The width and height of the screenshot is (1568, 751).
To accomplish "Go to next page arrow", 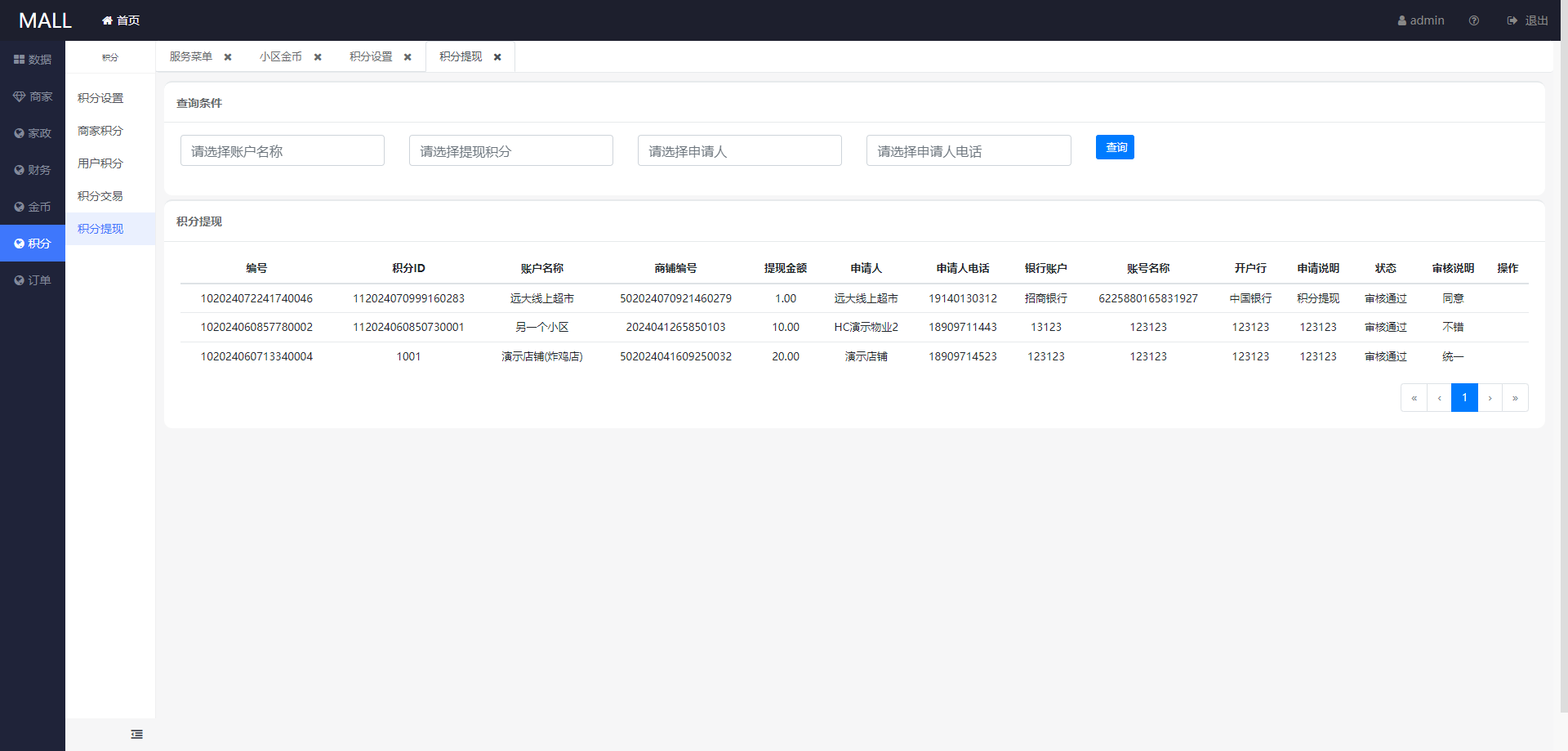I will coord(1490,398).
